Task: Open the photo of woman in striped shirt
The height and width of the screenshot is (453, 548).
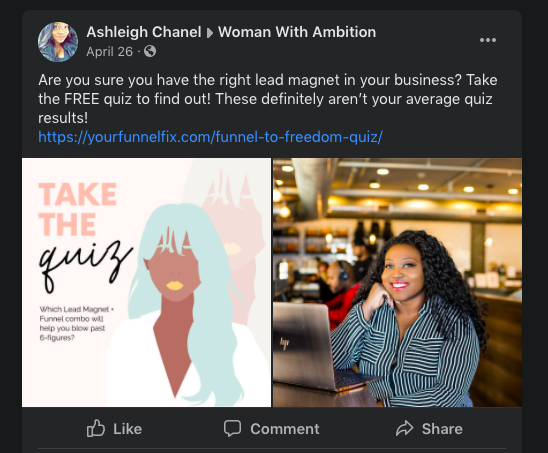Action: point(397,282)
